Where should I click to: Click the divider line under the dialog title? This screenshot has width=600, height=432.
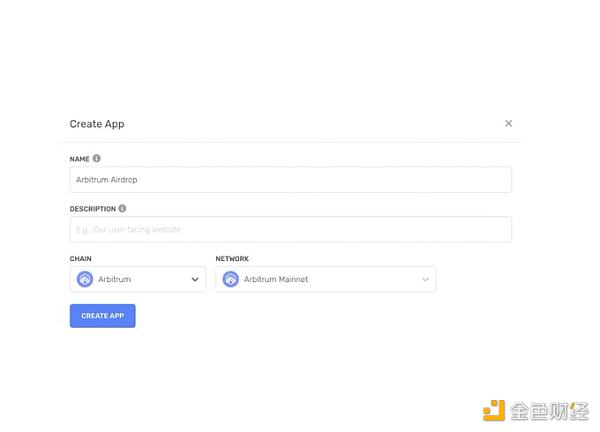(290, 142)
